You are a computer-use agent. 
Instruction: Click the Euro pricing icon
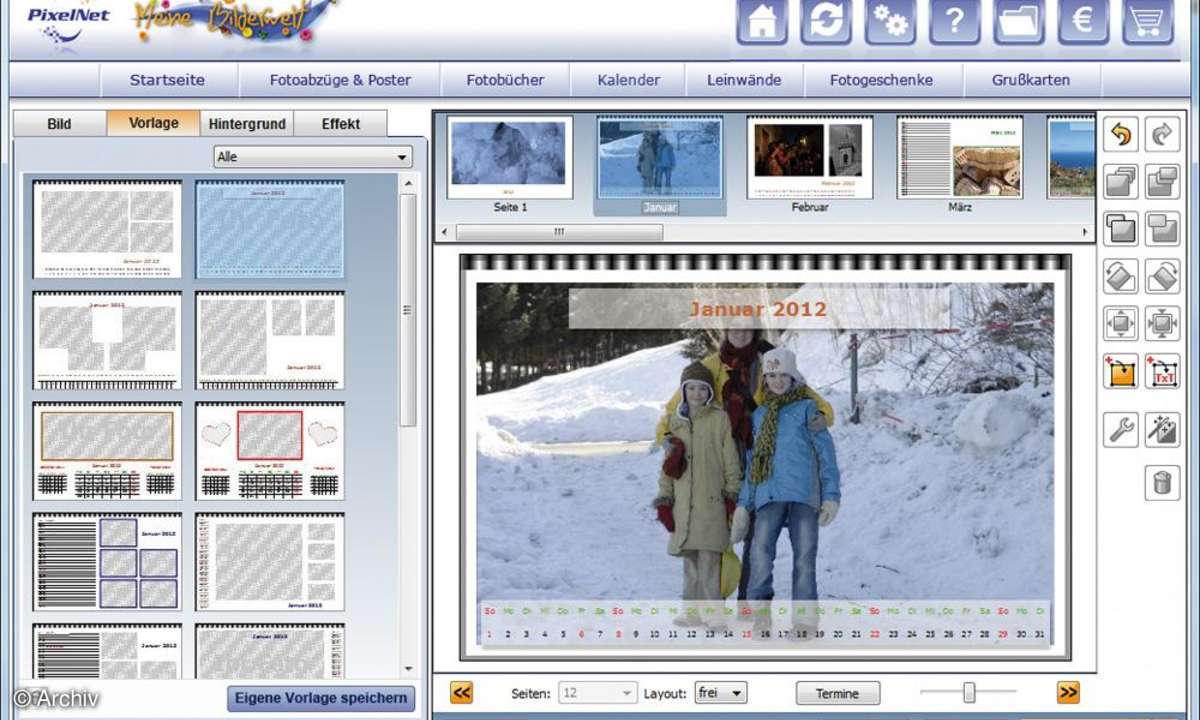click(x=1083, y=22)
